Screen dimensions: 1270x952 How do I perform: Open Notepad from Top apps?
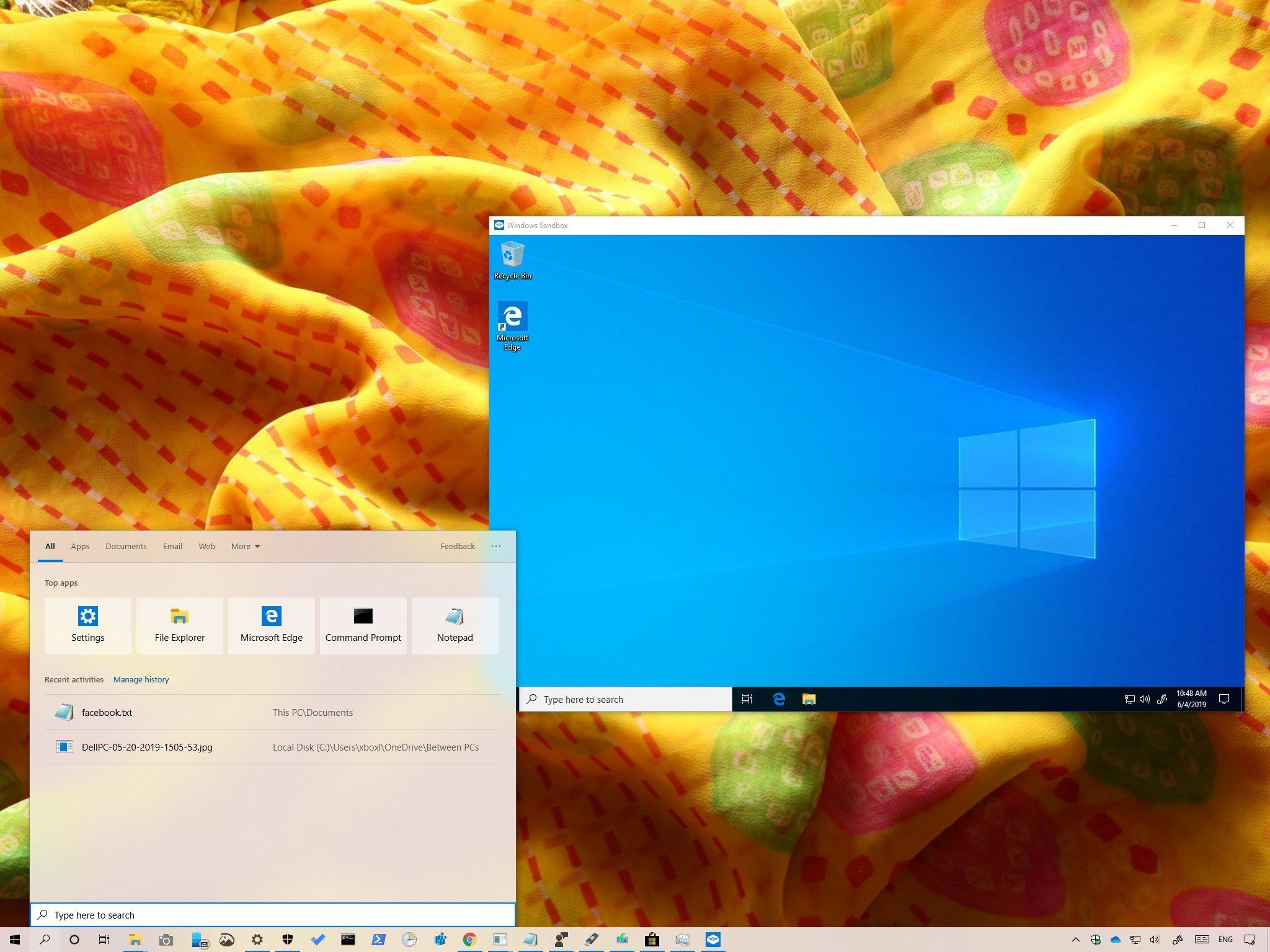(x=455, y=625)
